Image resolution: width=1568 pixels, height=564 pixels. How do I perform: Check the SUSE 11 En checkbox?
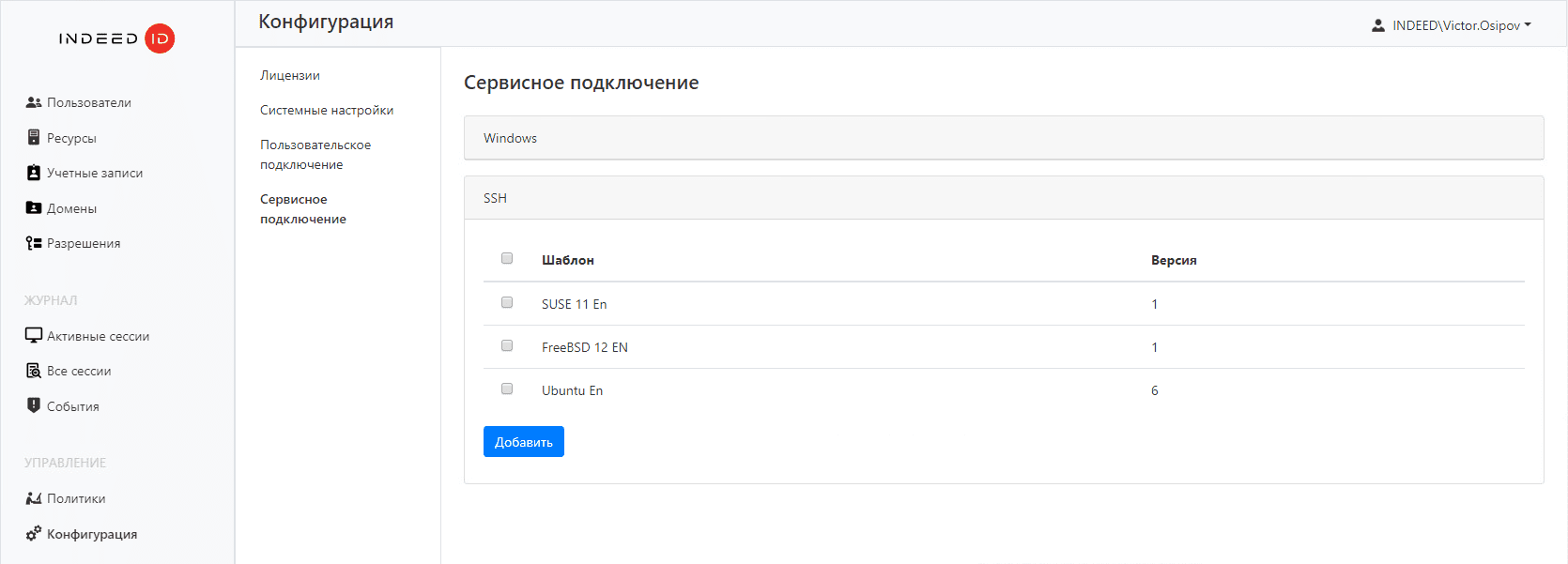pyautogui.click(x=507, y=302)
